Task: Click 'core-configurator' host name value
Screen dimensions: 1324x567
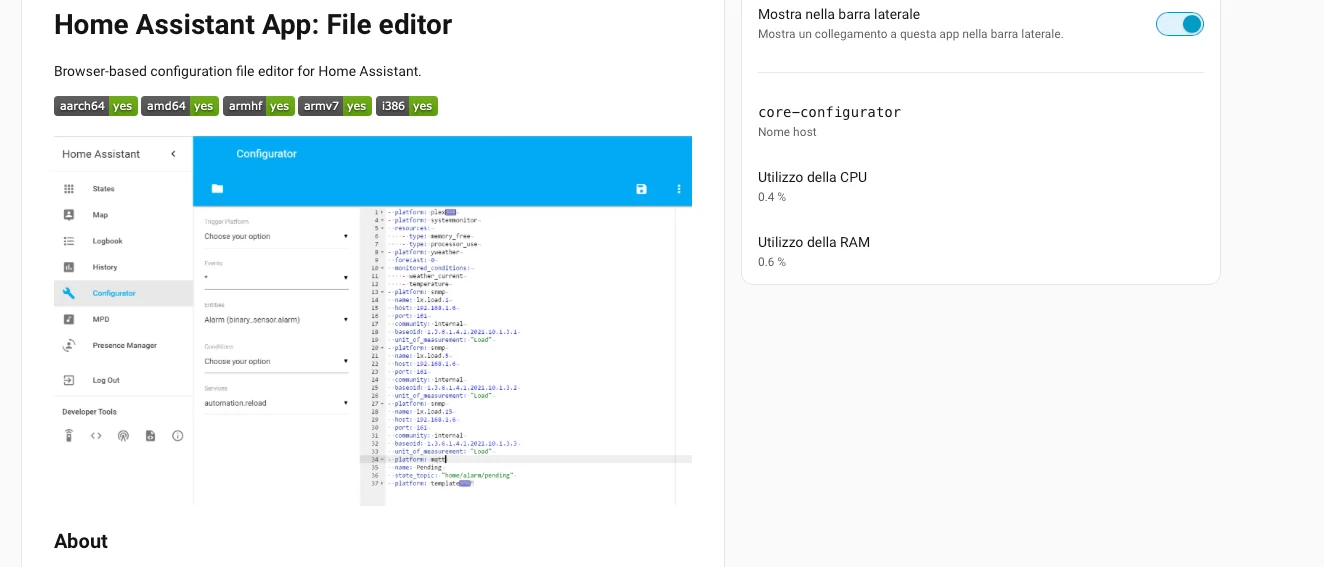Action: pos(829,112)
